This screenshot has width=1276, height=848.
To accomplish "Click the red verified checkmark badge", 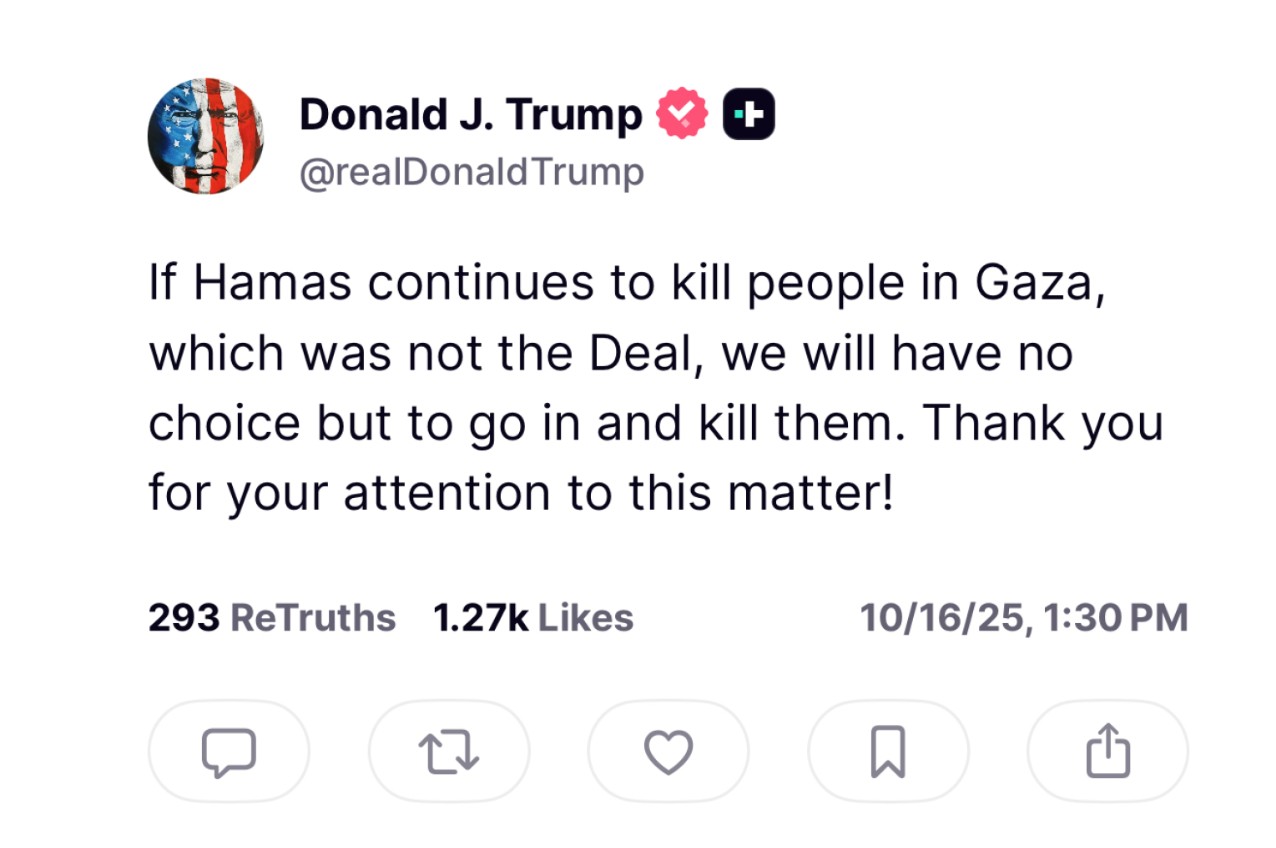I will coord(681,115).
